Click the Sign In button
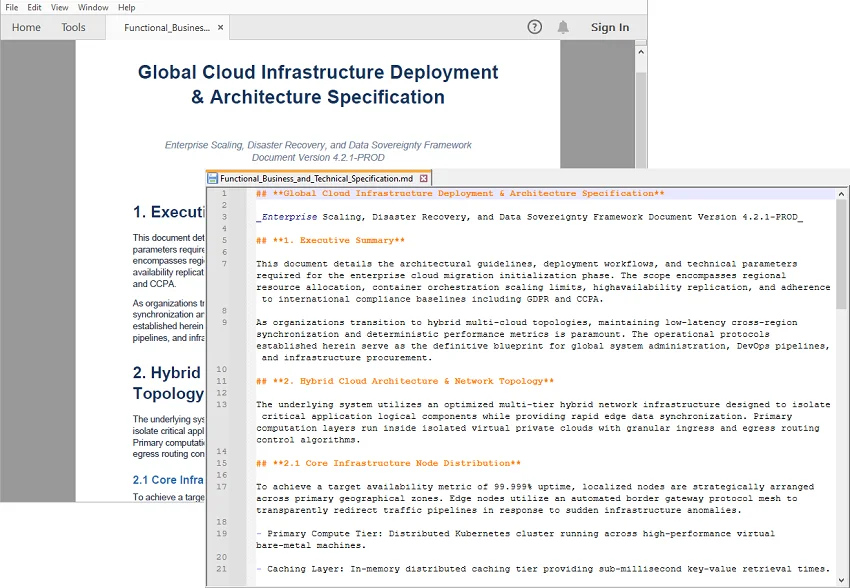 tap(610, 27)
